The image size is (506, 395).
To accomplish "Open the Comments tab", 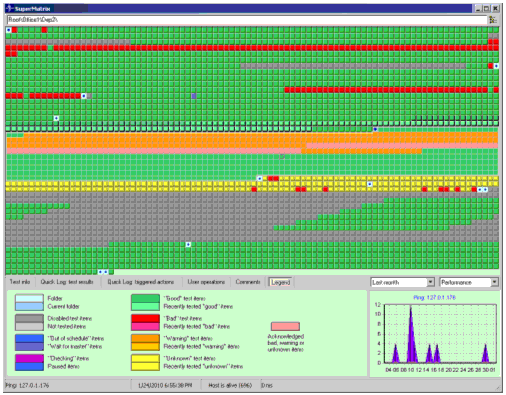I will [248, 282].
